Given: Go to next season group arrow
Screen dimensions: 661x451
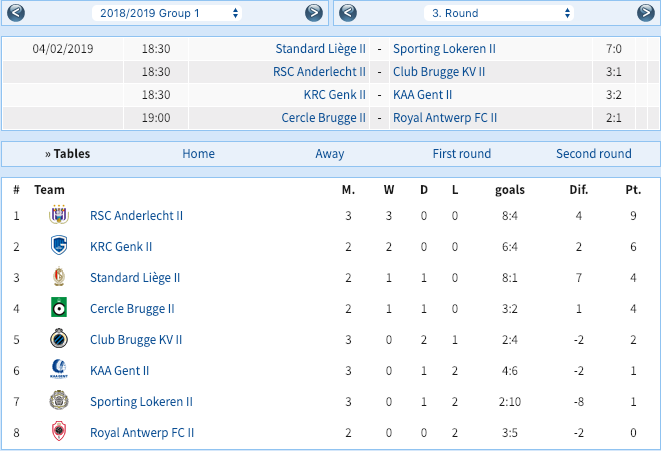Looking at the screenshot, I should pos(314,13).
